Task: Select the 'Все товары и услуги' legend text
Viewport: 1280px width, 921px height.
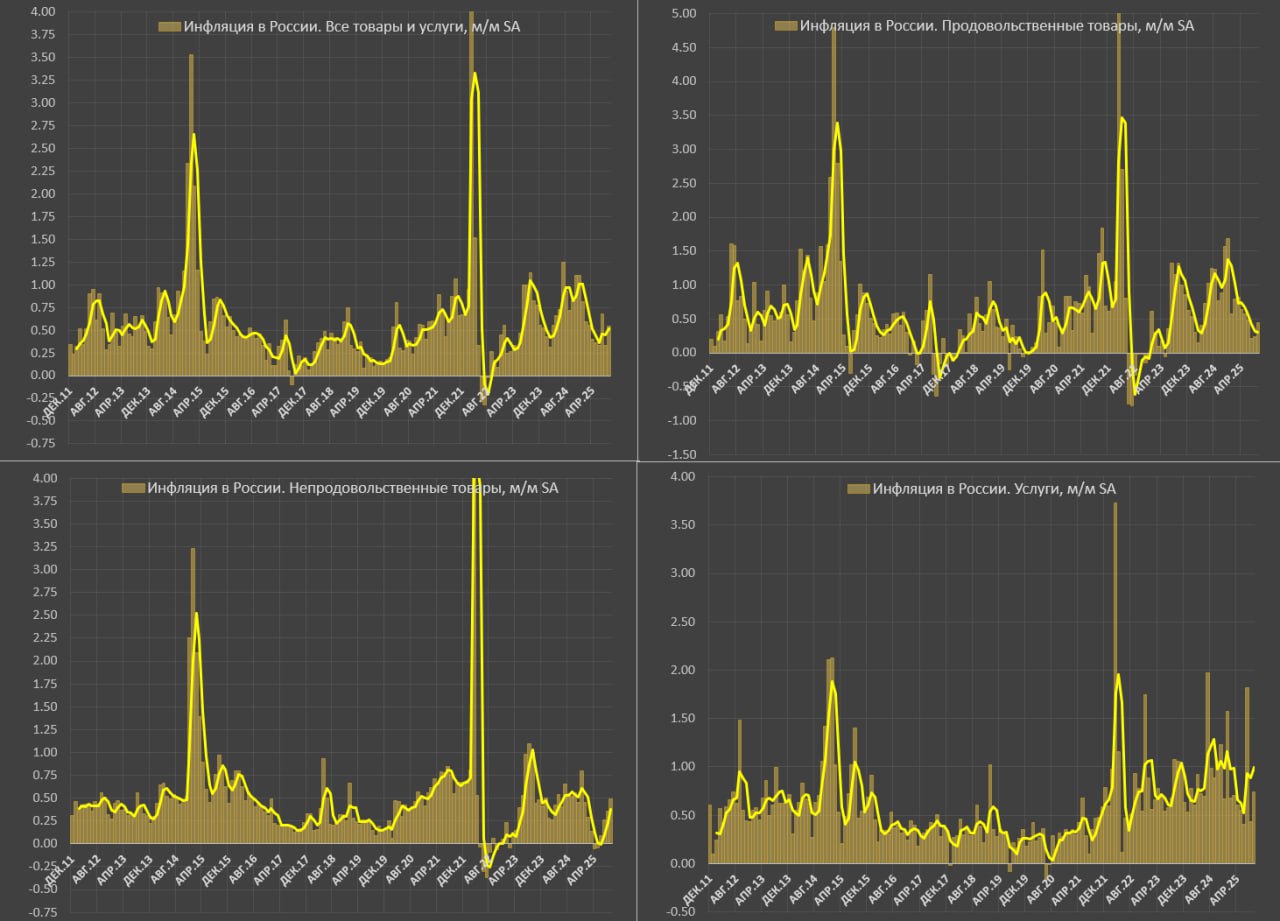Action: pyautogui.click(x=352, y=27)
